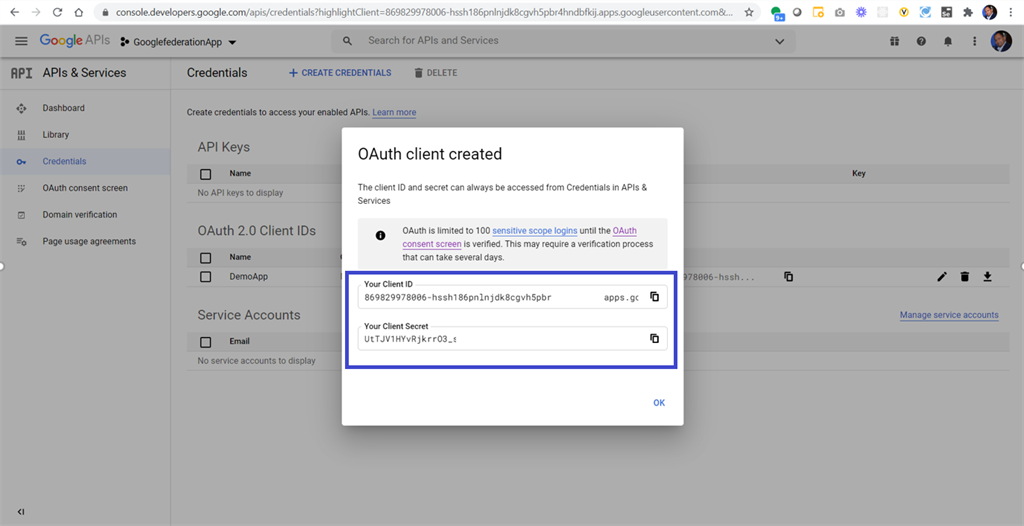
Task: Expand the GooglefederationApp project selector
Action: [x=178, y=42]
